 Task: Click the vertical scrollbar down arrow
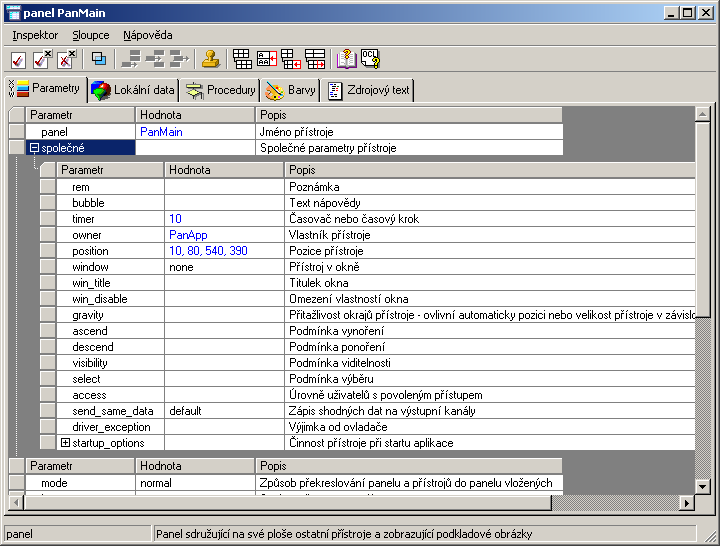point(703,486)
